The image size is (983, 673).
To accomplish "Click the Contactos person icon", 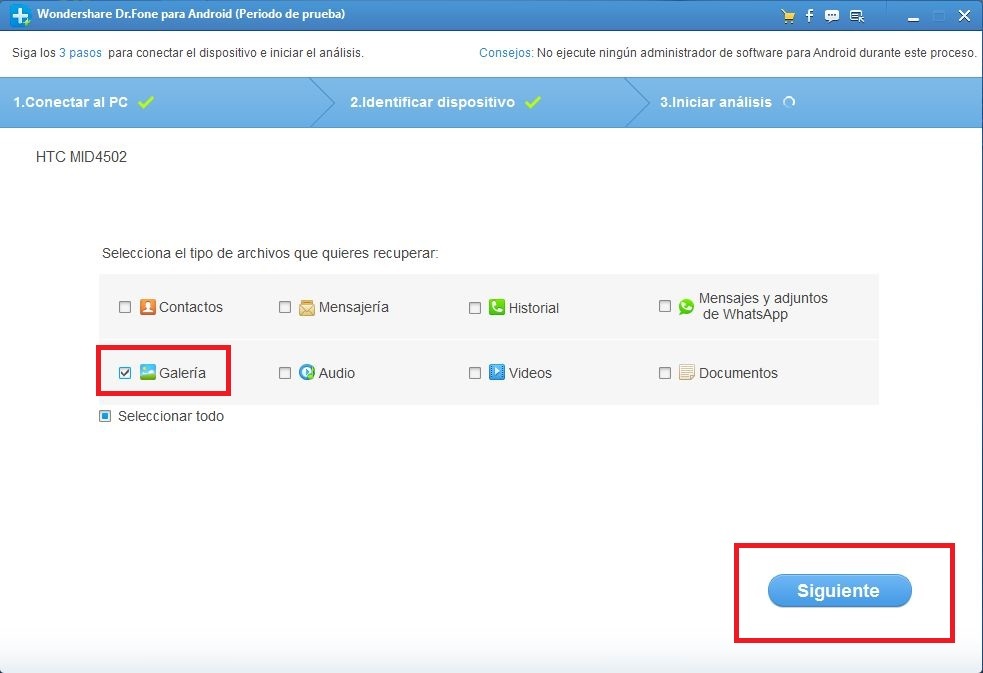I will point(147,307).
